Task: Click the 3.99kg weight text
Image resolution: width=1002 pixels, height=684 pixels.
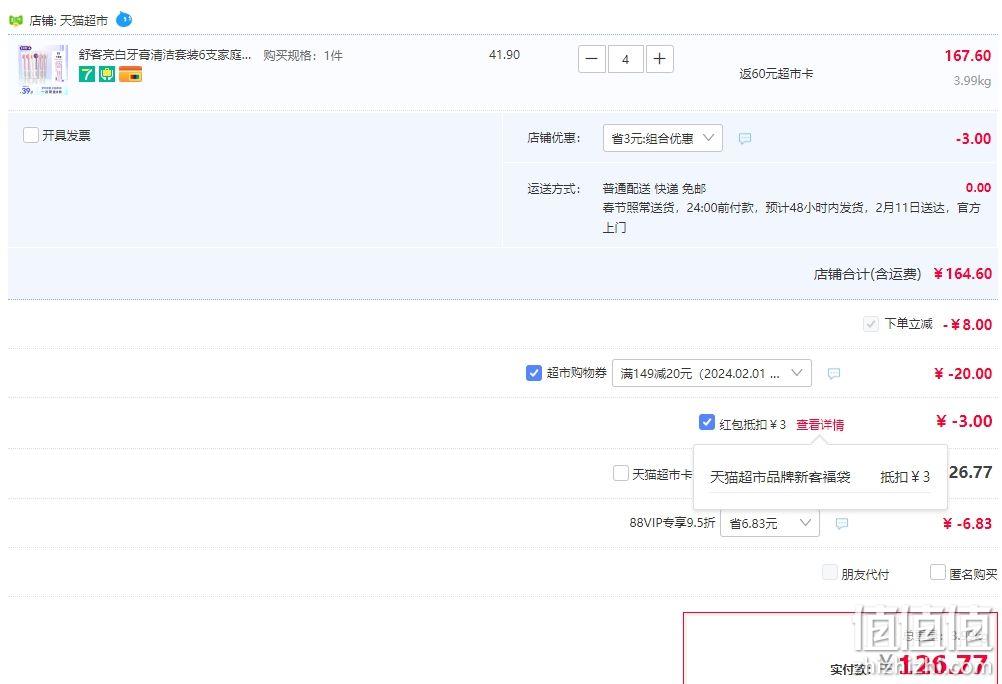Action: [x=972, y=81]
